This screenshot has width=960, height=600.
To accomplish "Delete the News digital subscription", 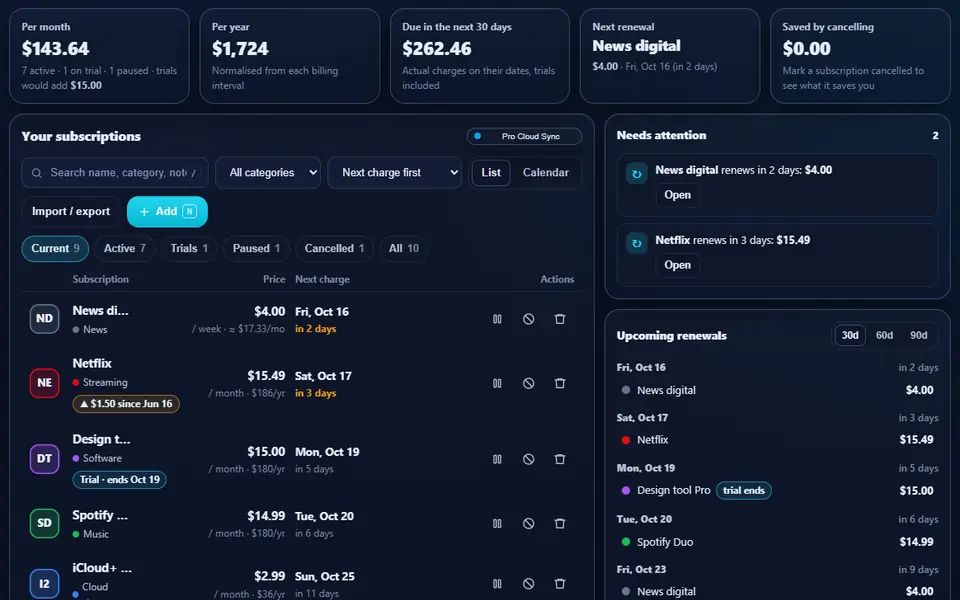I will tap(560, 319).
